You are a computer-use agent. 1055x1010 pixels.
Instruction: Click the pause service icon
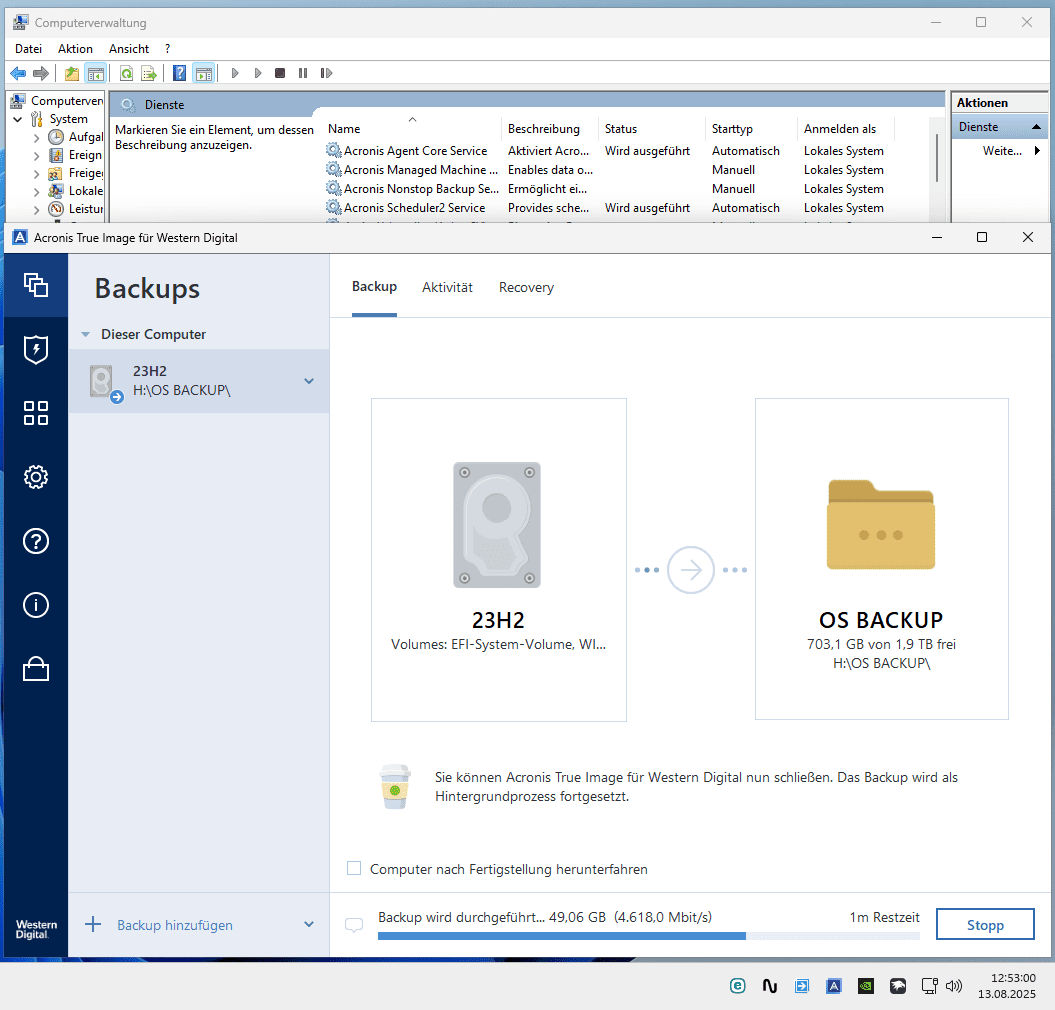pyautogui.click(x=303, y=73)
